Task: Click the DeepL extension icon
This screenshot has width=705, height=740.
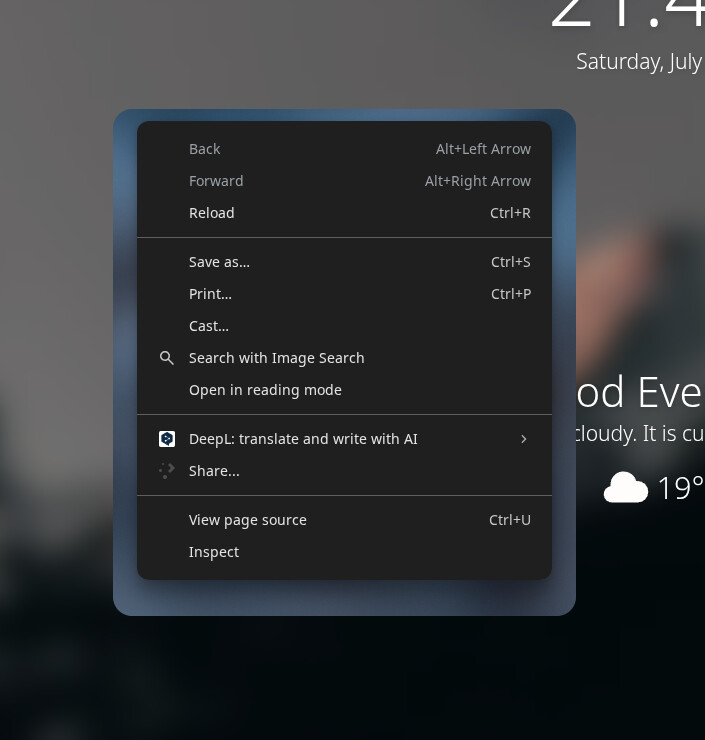Action: coord(167,439)
